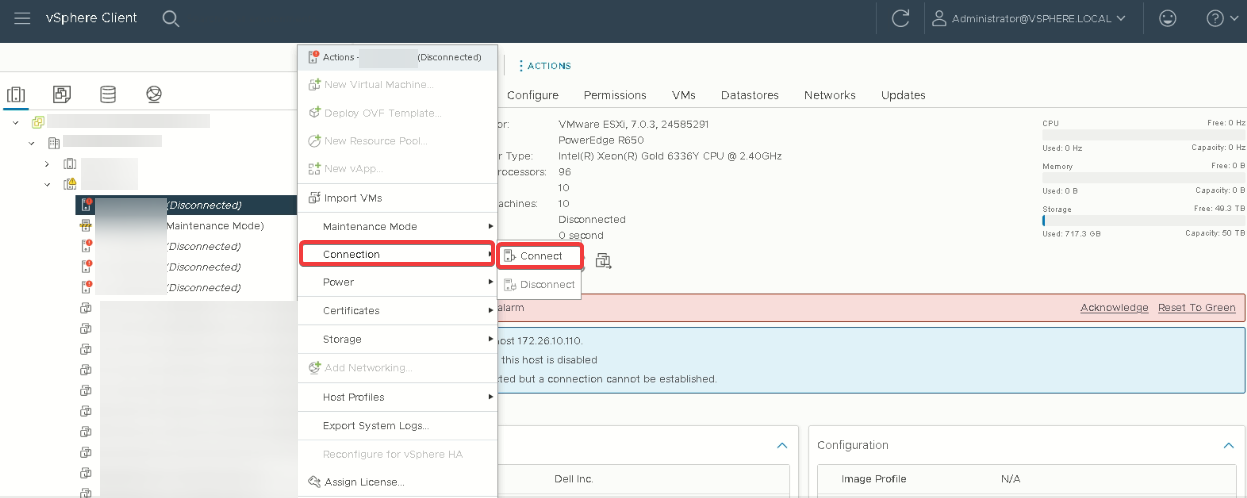The width and height of the screenshot is (1247, 498).
Task: Choose Export System Logs menu entry
Action: point(397,425)
